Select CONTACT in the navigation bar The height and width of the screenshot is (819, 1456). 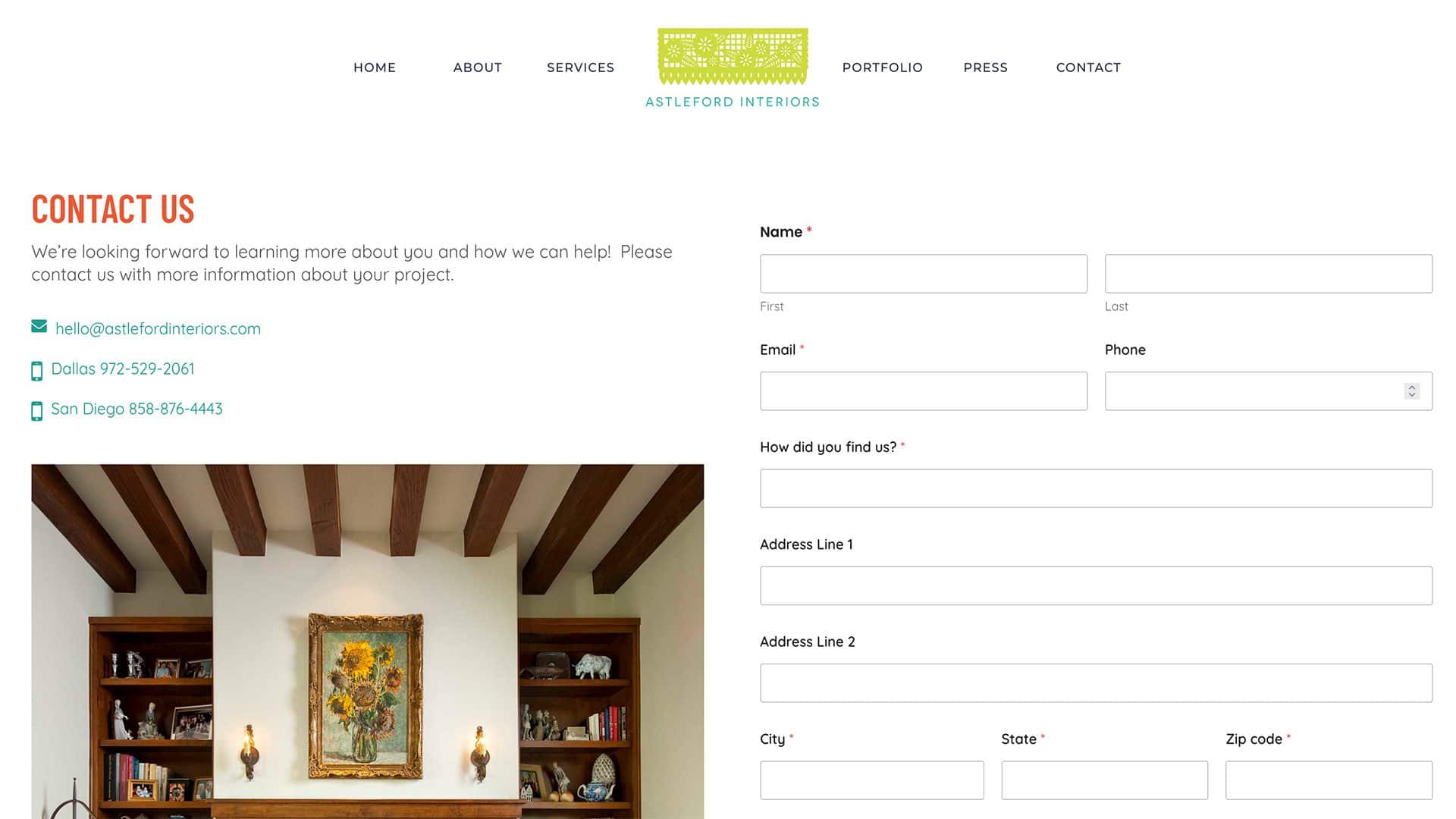(x=1088, y=67)
